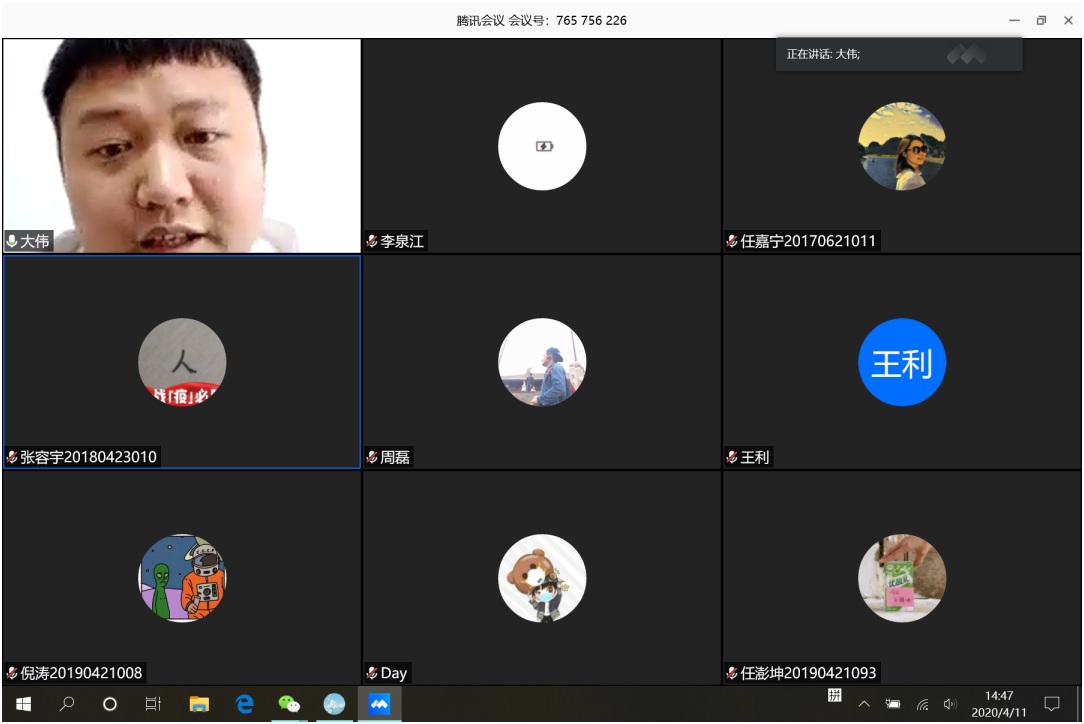Click the Wi-Fi network tray icon

[922, 704]
